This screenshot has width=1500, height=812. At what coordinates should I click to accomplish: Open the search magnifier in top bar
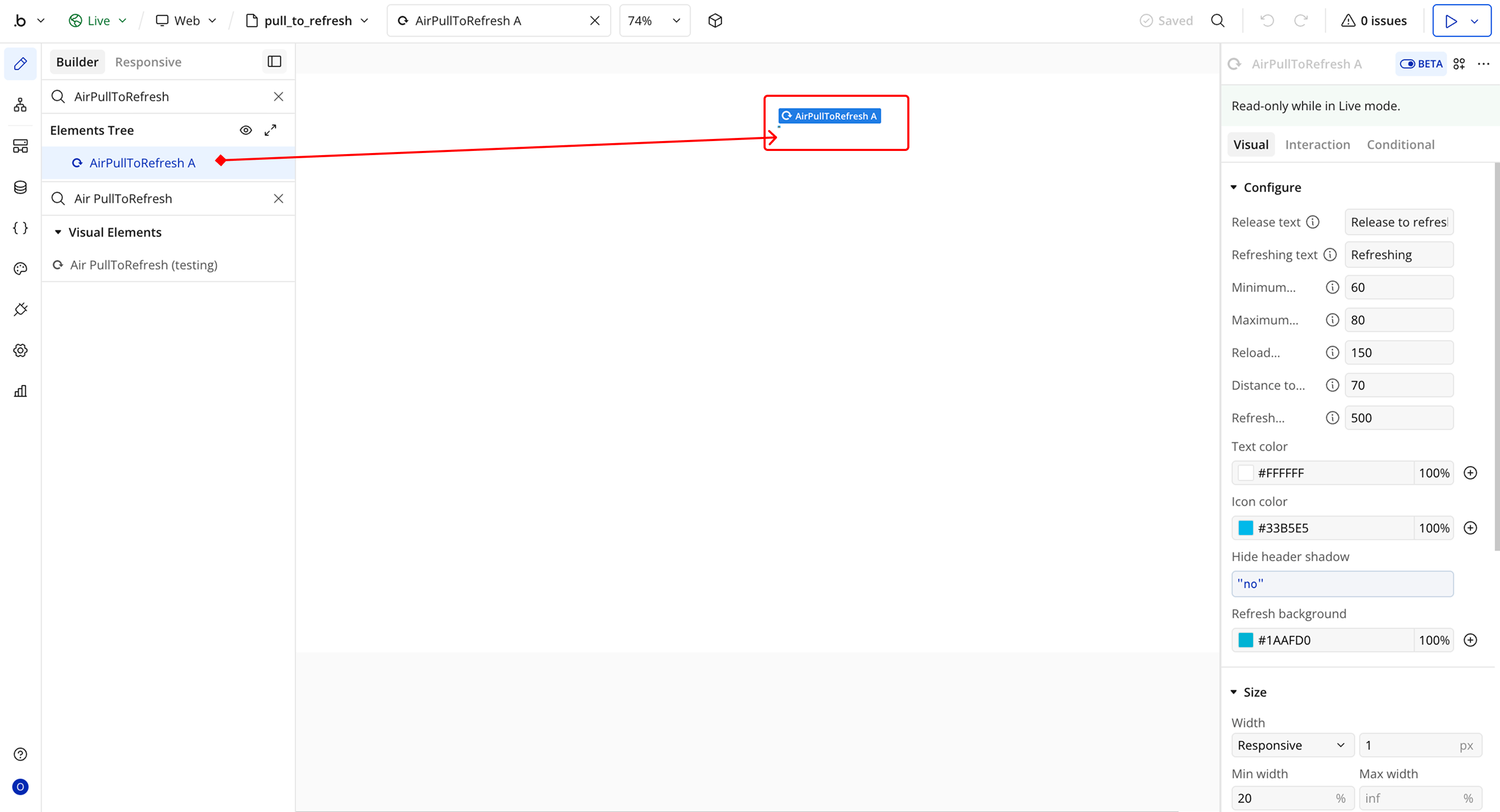[x=1218, y=21]
